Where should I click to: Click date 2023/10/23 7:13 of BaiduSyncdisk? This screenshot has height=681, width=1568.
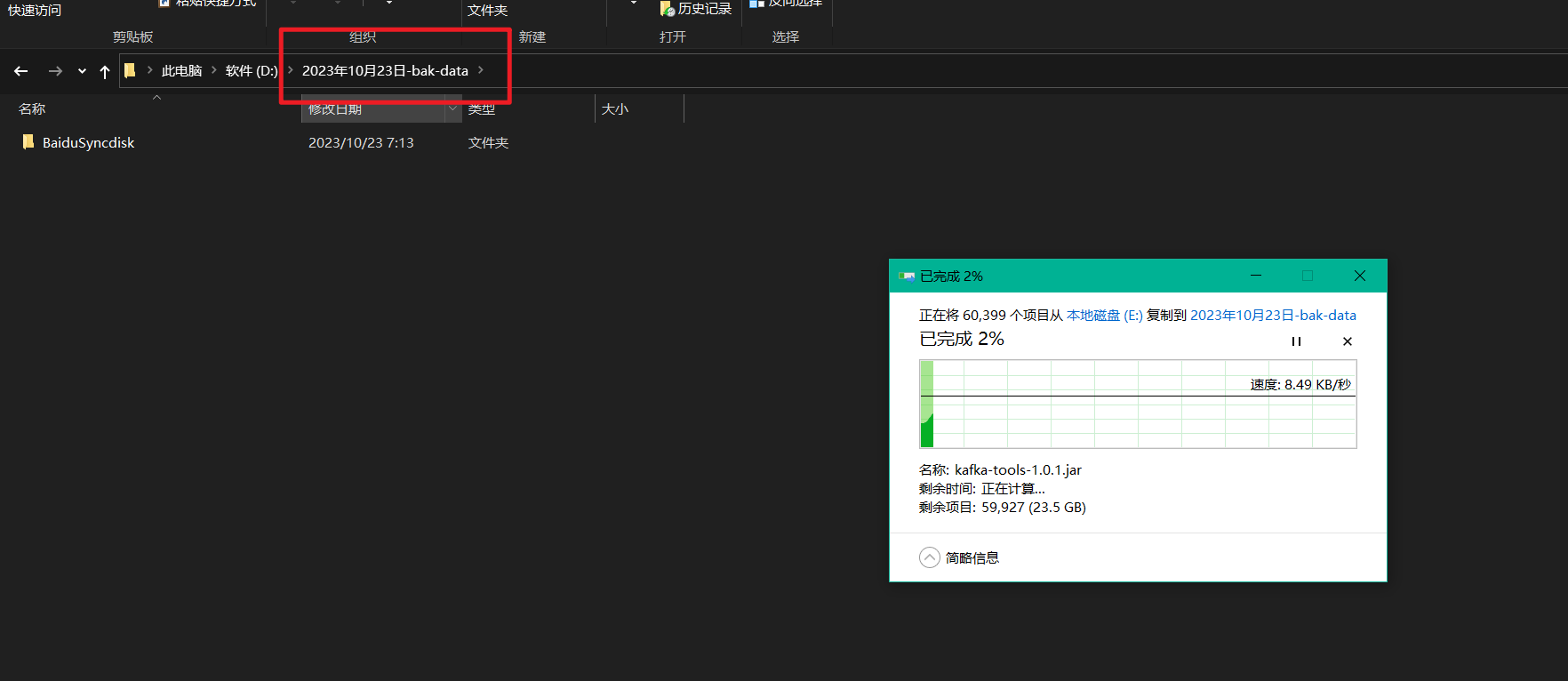tap(361, 142)
